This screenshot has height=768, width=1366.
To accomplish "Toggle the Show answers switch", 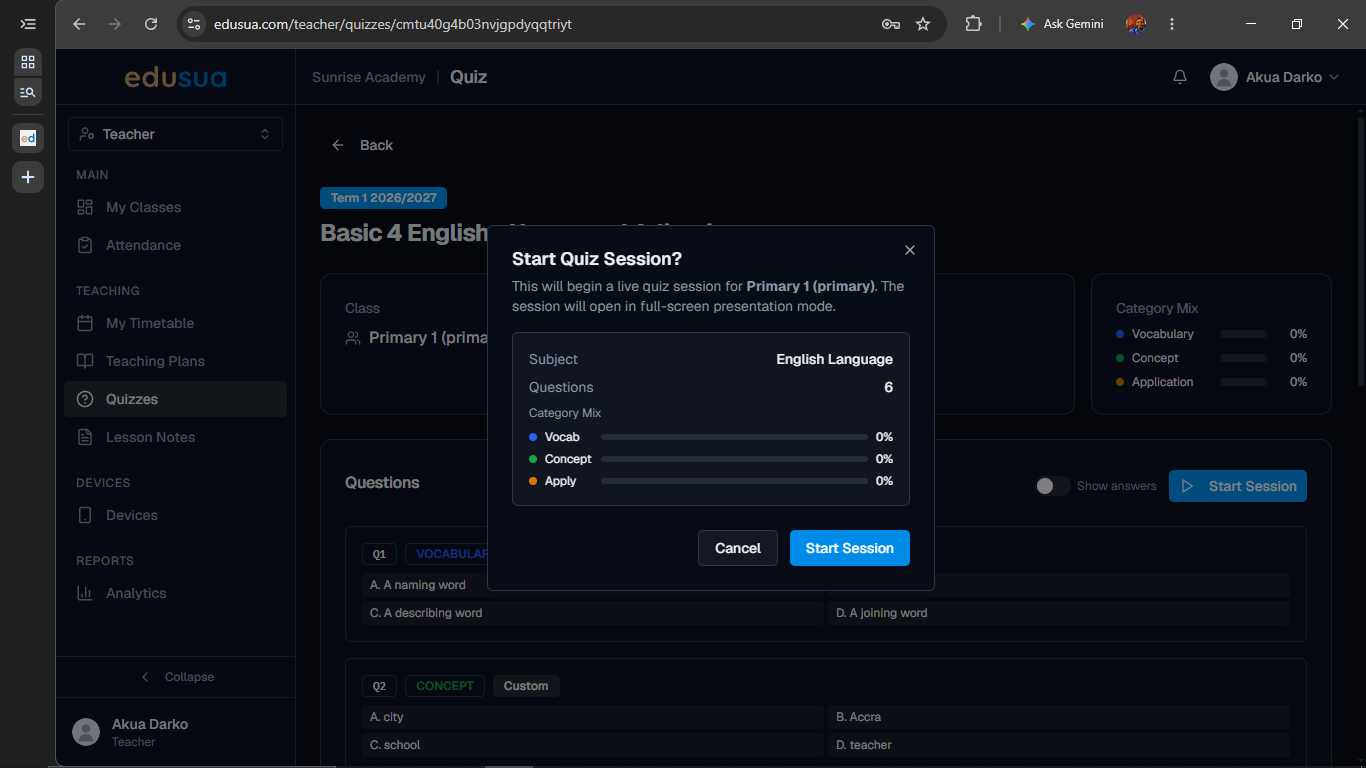I will [x=1052, y=486].
